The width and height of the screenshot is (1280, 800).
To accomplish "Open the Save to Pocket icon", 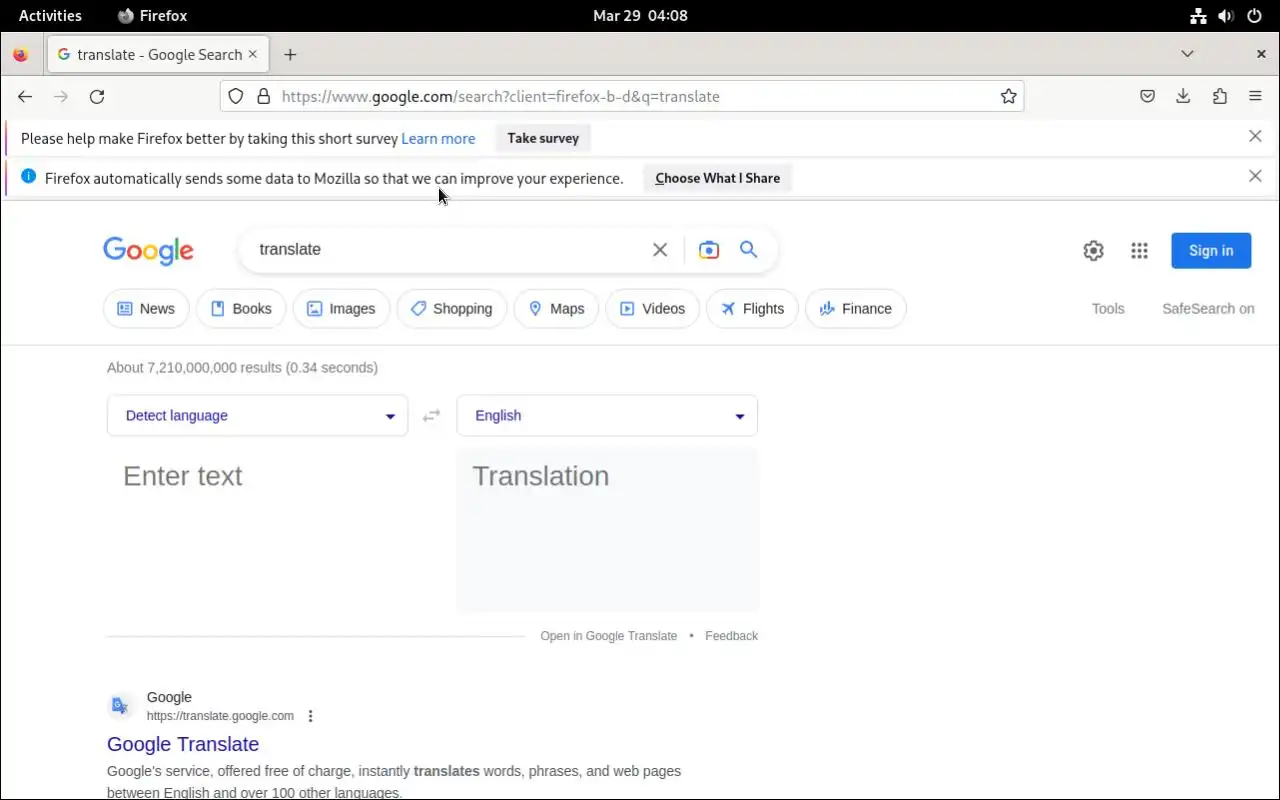I will (x=1148, y=96).
